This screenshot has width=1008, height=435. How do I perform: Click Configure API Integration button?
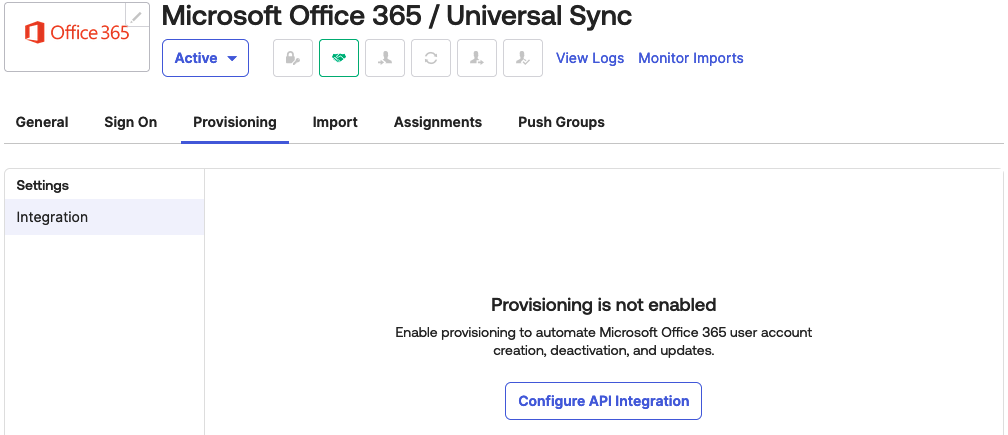603,401
